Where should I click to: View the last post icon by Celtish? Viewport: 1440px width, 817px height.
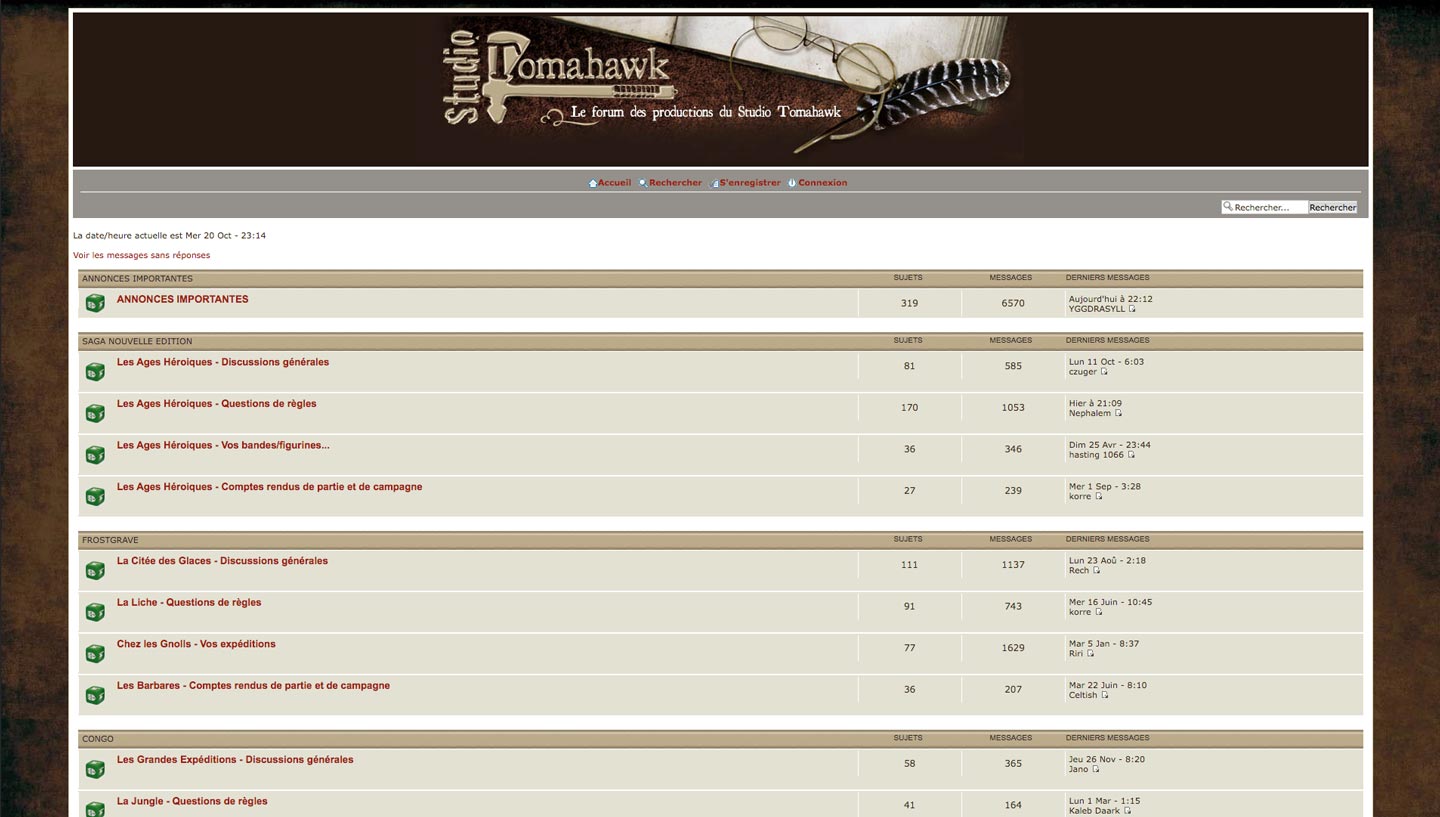[x=1104, y=696]
